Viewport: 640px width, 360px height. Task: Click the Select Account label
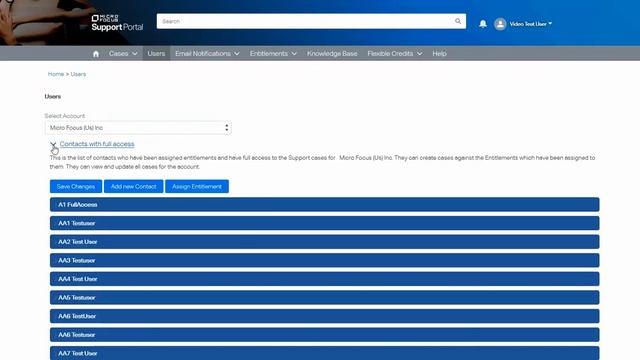(x=65, y=116)
